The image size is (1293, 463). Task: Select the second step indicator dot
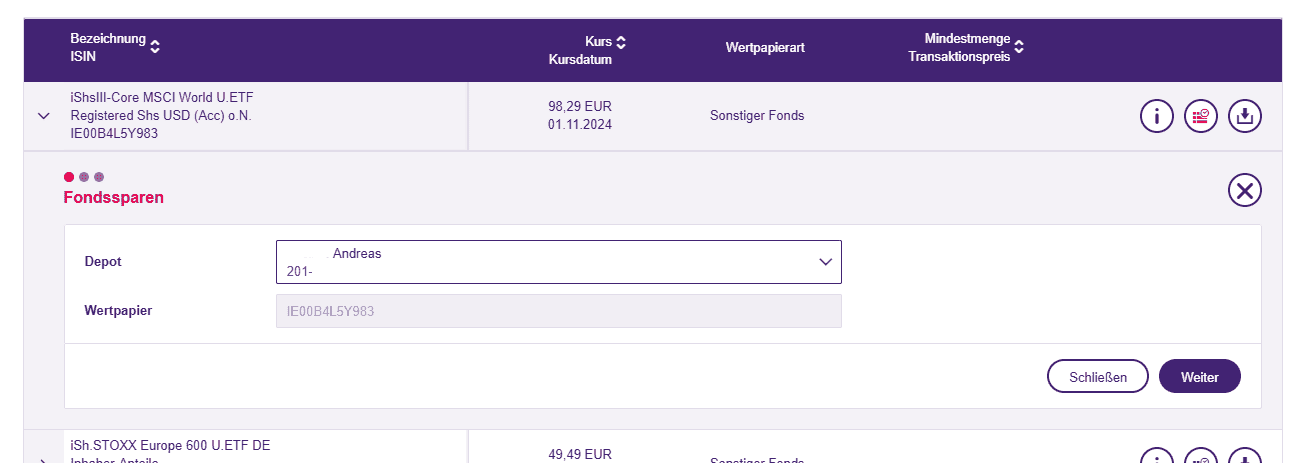(x=84, y=177)
